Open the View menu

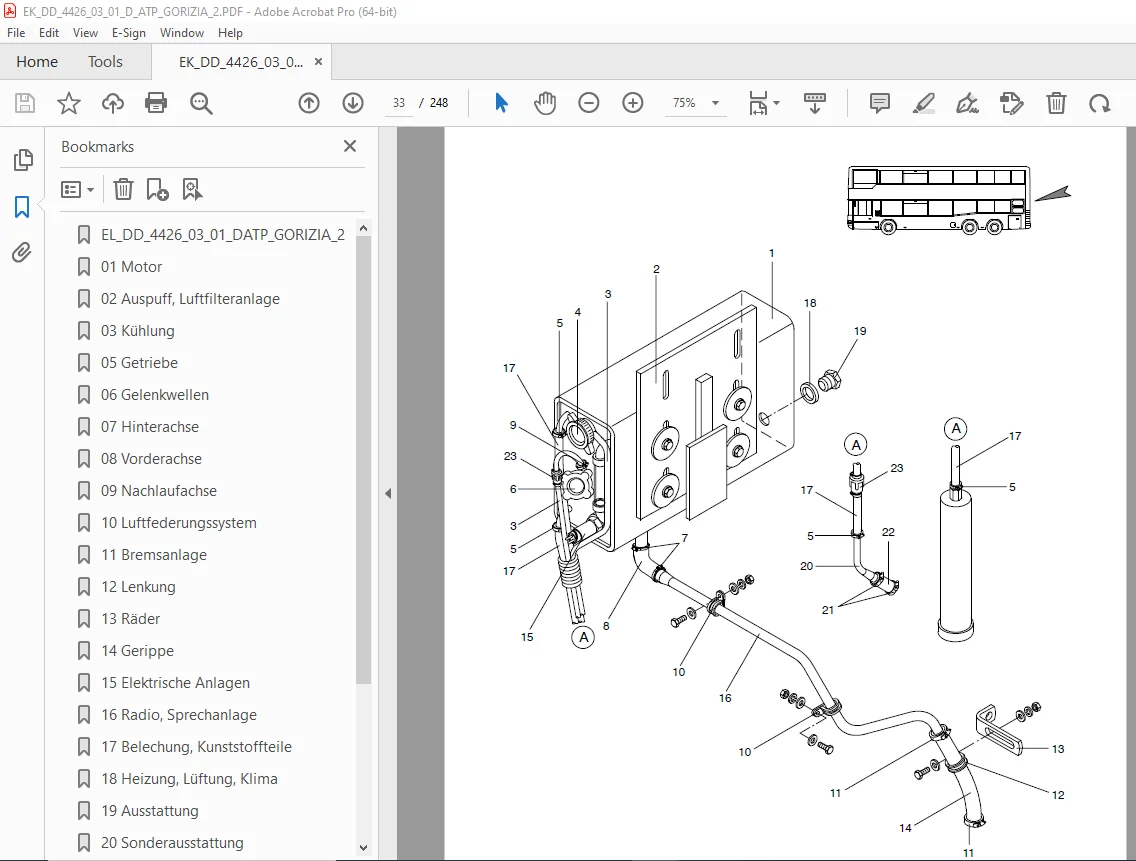point(85,33)
